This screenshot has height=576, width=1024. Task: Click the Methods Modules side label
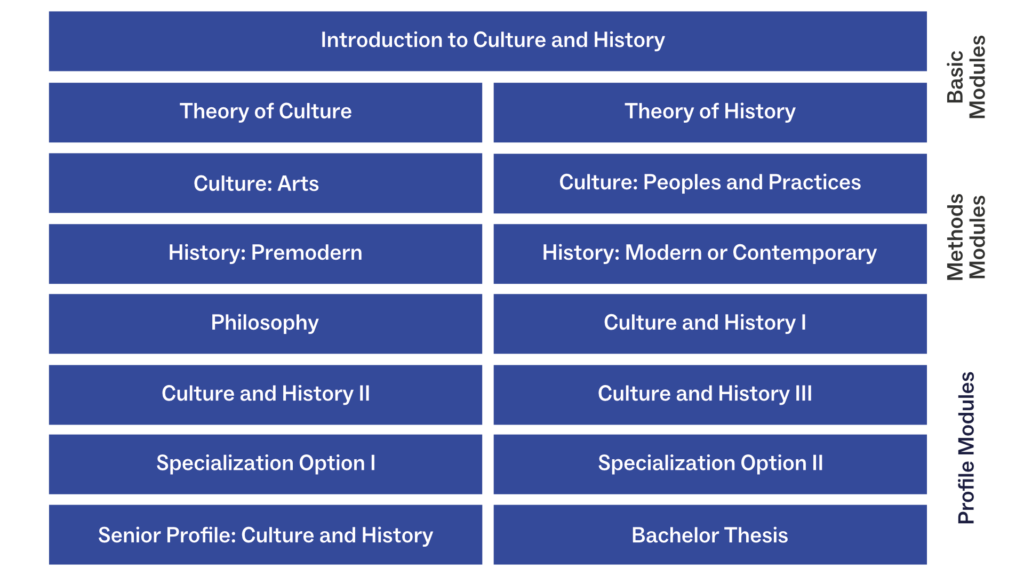click(966, 237)
